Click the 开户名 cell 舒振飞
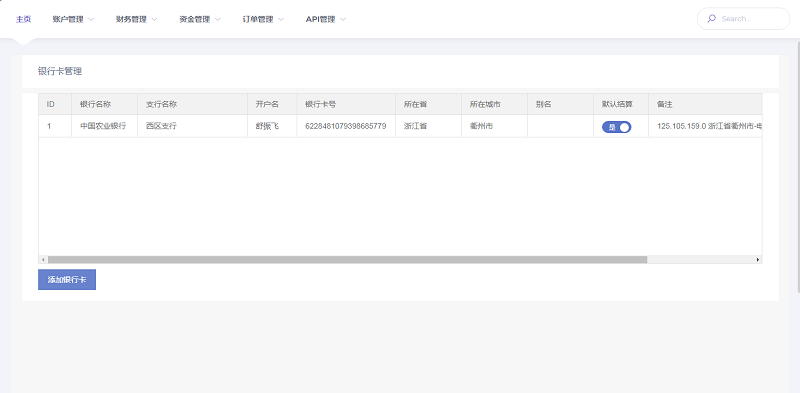Image resolution: width=800 pixels, height=393 pixels. [x=267, y=126]
